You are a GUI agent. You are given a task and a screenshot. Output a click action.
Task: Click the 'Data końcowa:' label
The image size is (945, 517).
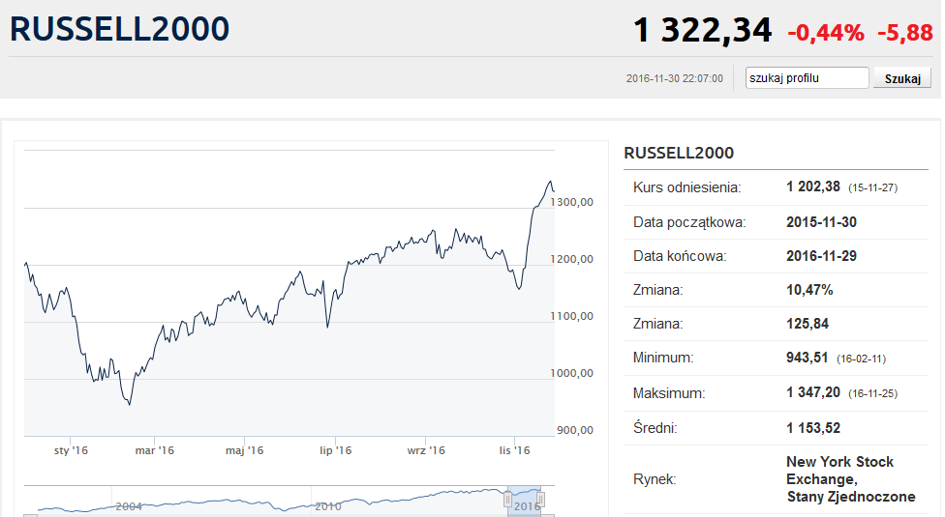click(680, 256)
